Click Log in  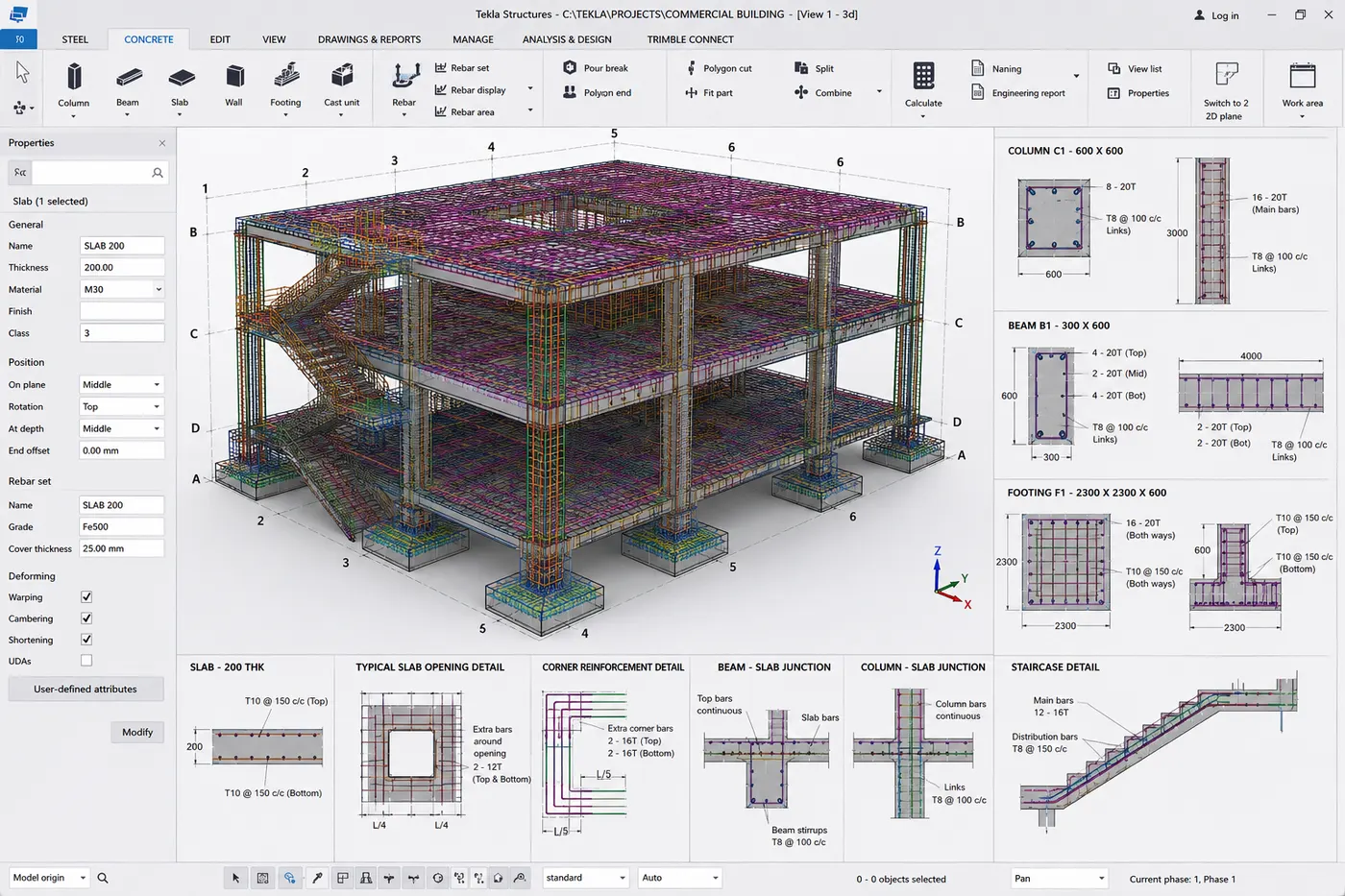pos(1216,15)
